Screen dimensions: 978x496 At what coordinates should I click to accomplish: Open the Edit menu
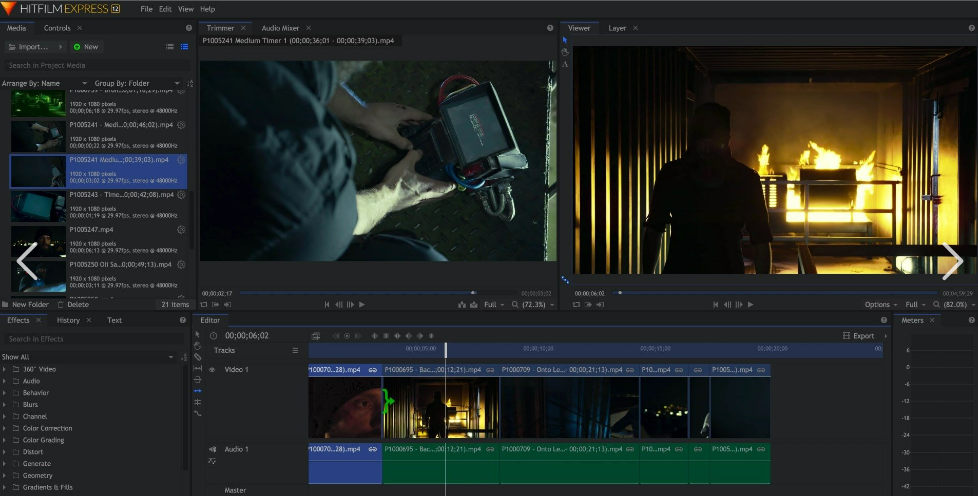[x=165, y=9]
